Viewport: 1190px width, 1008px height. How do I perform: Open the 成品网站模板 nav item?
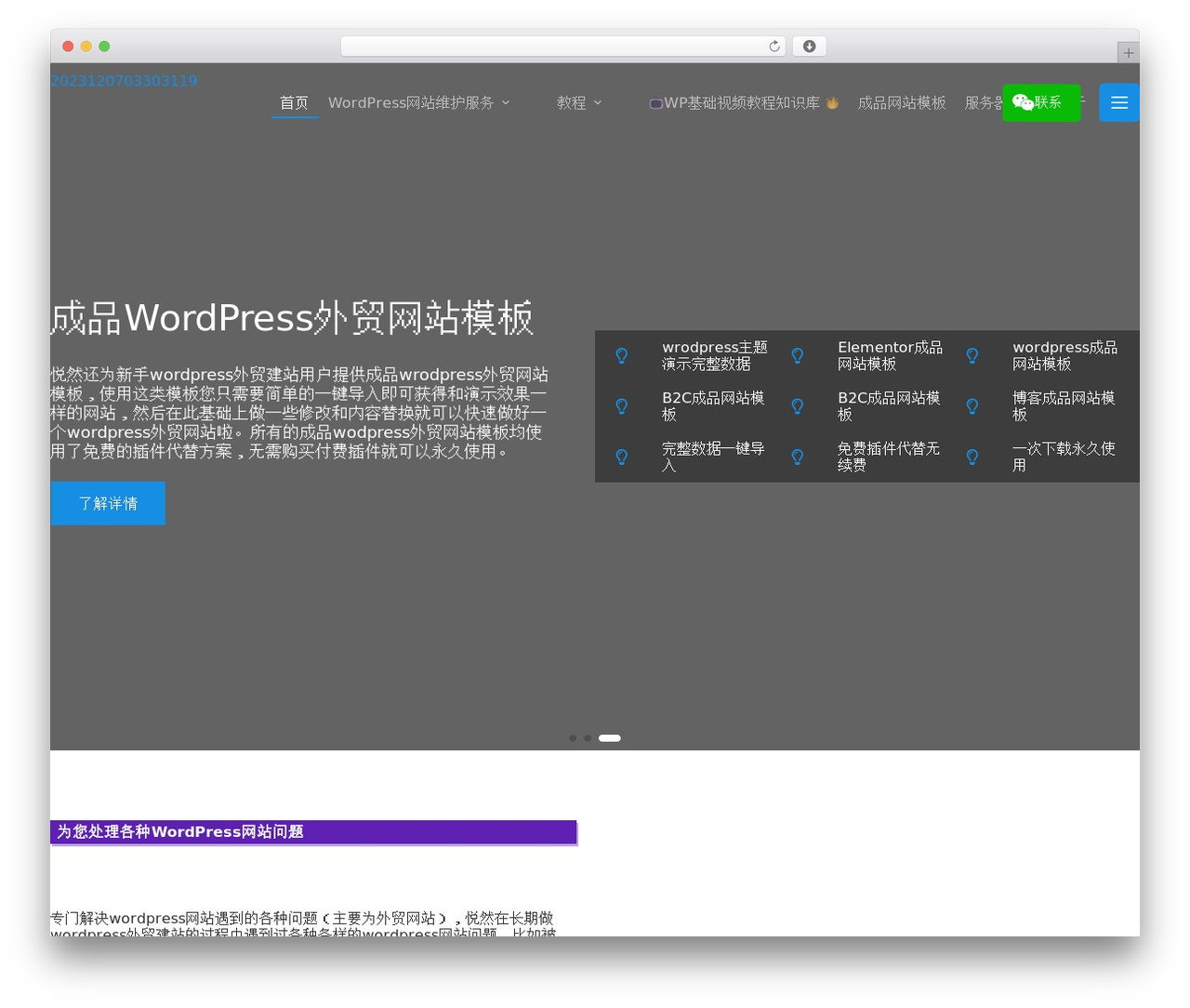(x=902, y=102)
